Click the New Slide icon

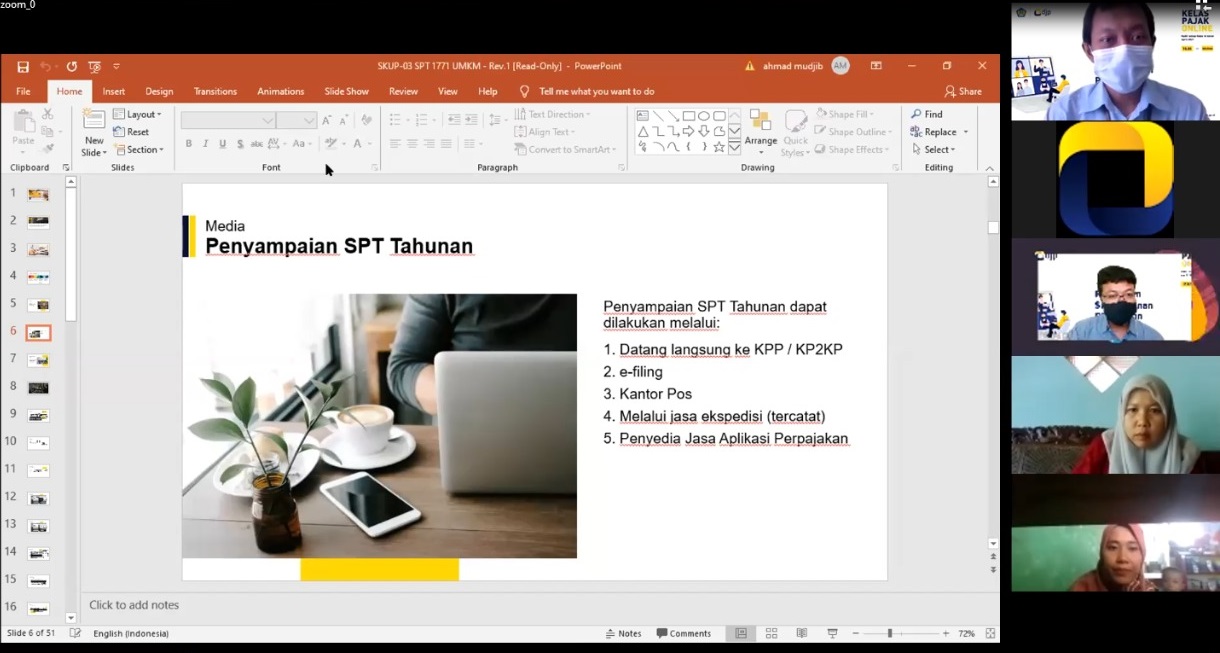coord(94,121)
